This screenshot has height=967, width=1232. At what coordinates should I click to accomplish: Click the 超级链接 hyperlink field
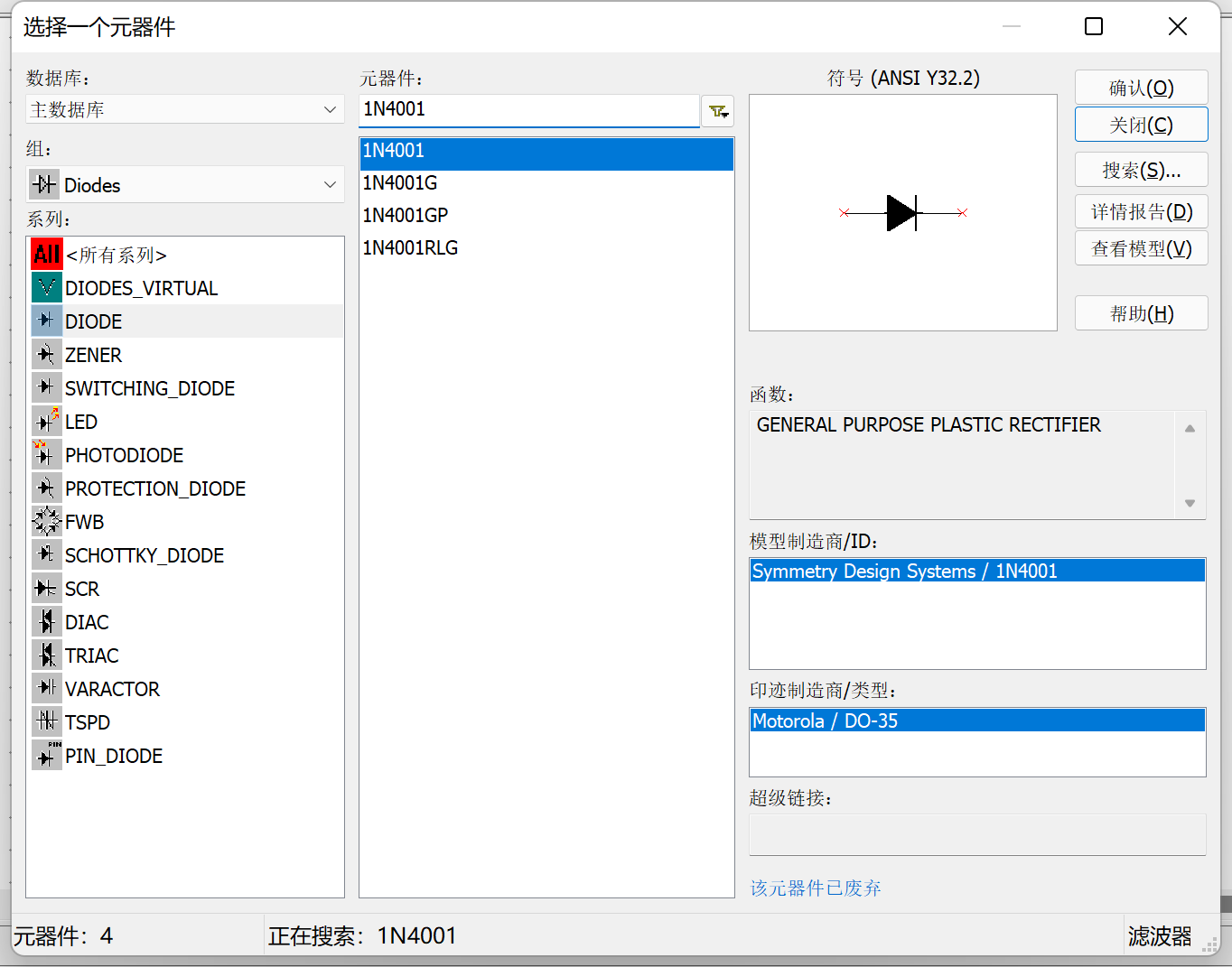[977, 834]
